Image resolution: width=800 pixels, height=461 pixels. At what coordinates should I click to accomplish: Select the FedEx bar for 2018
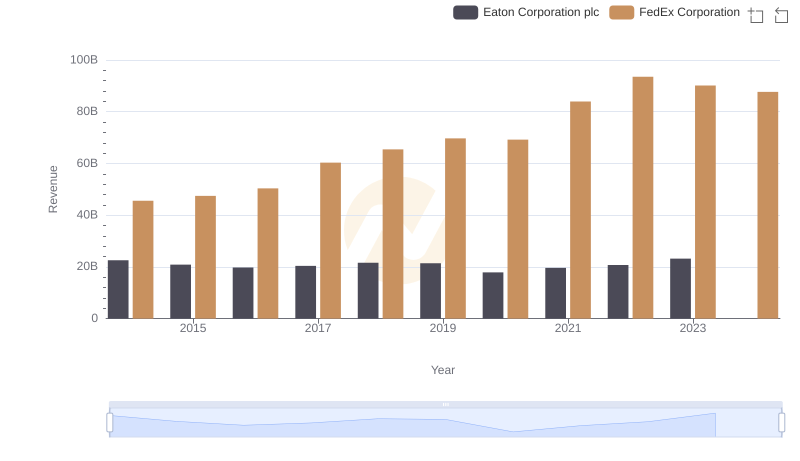point(393,234)
